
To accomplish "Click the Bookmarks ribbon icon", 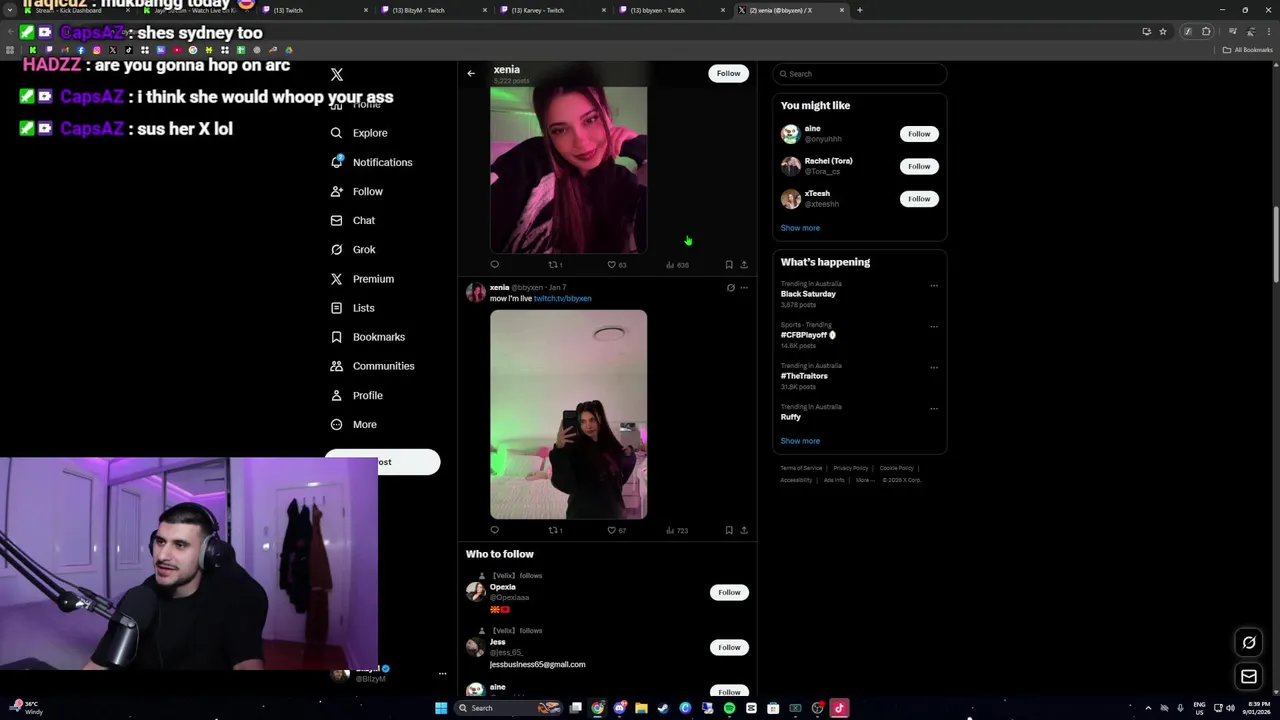I will [x=336, y=337].
